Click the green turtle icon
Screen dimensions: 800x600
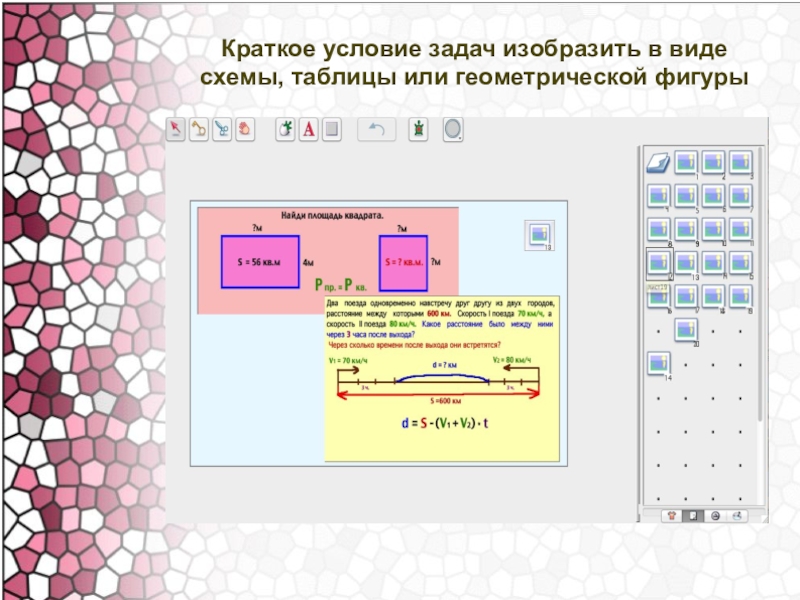click(x=418, y=130)
